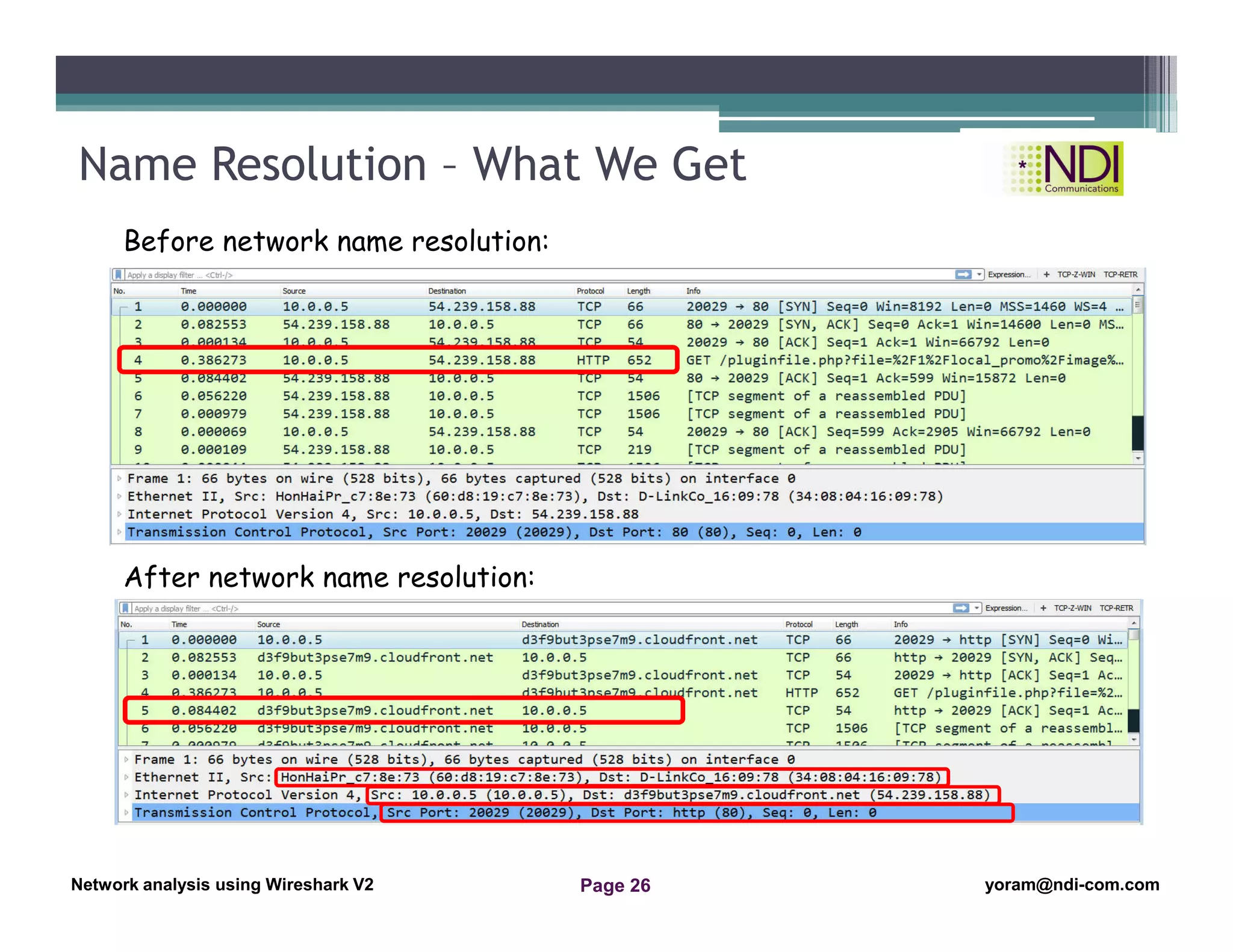
Task: Select packet 1 to cloudfront.net in bottom list
Action: click(623, 640)
